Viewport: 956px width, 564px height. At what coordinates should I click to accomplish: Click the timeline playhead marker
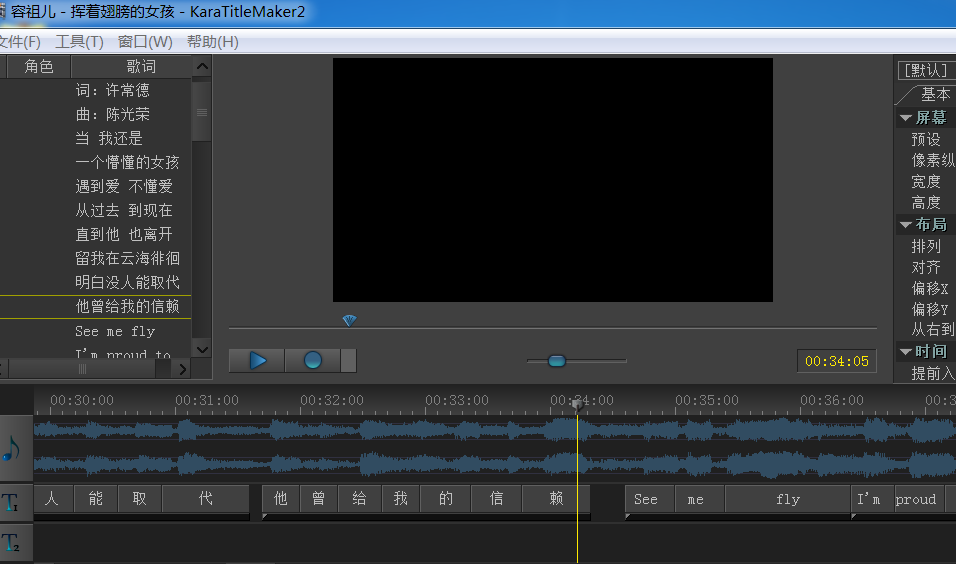(x=577, y=404)
